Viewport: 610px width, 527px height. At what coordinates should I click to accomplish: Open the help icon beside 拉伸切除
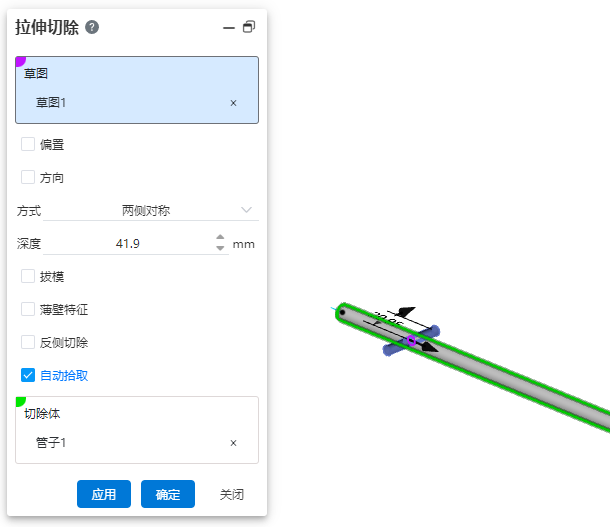click(92, 27)
